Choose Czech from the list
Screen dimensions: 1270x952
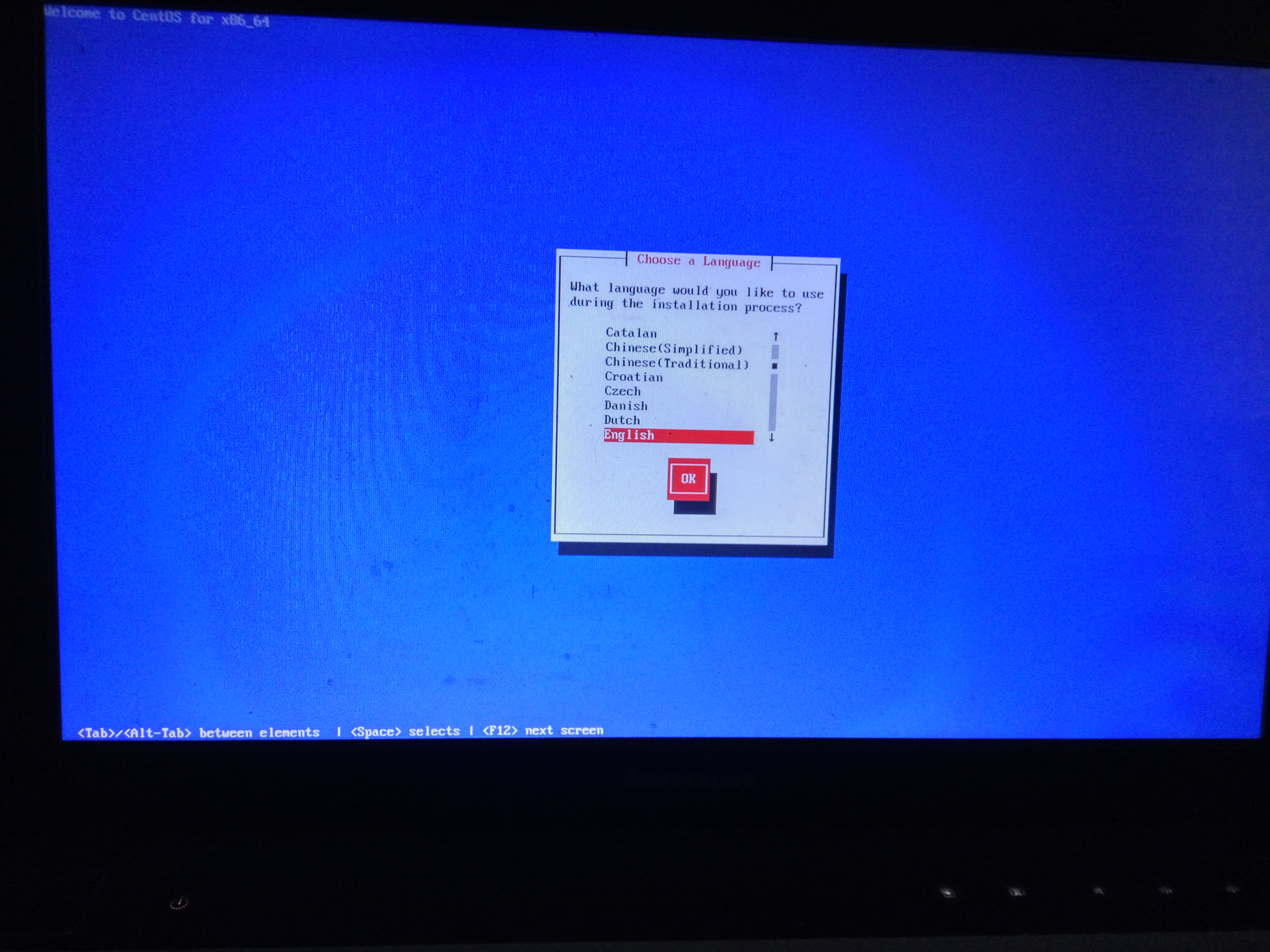622,391
